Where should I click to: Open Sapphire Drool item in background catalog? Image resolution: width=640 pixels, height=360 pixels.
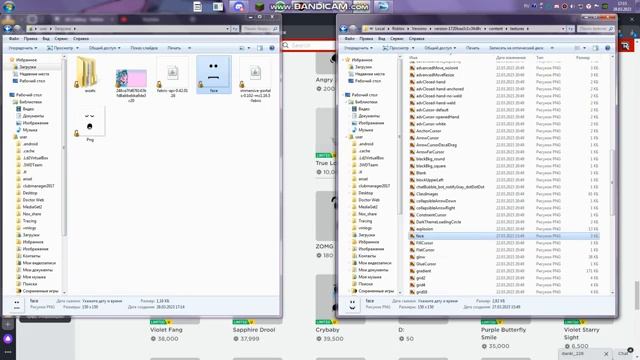pyautogui.click(x=254, y=330)
